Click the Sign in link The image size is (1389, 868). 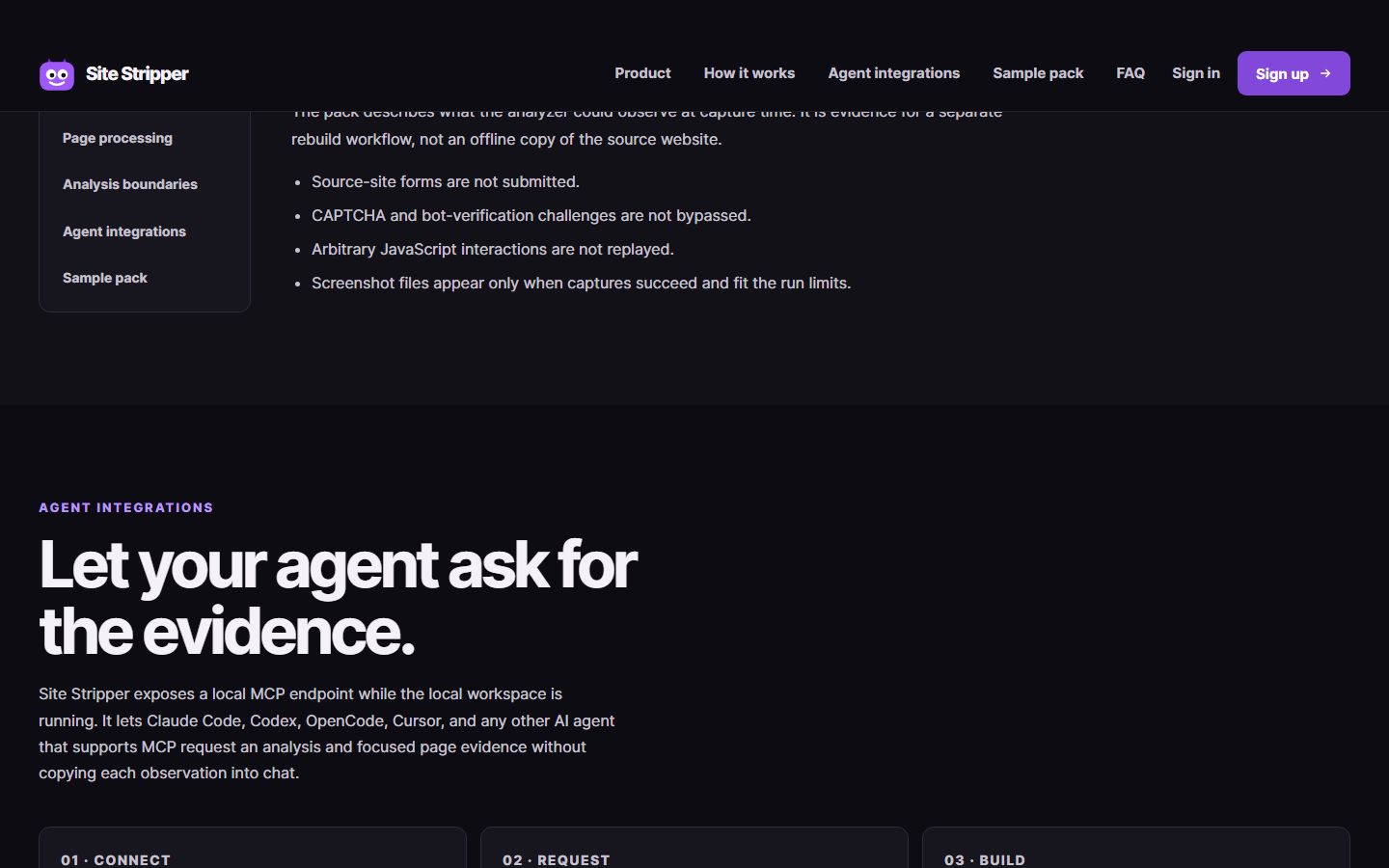1196,73
